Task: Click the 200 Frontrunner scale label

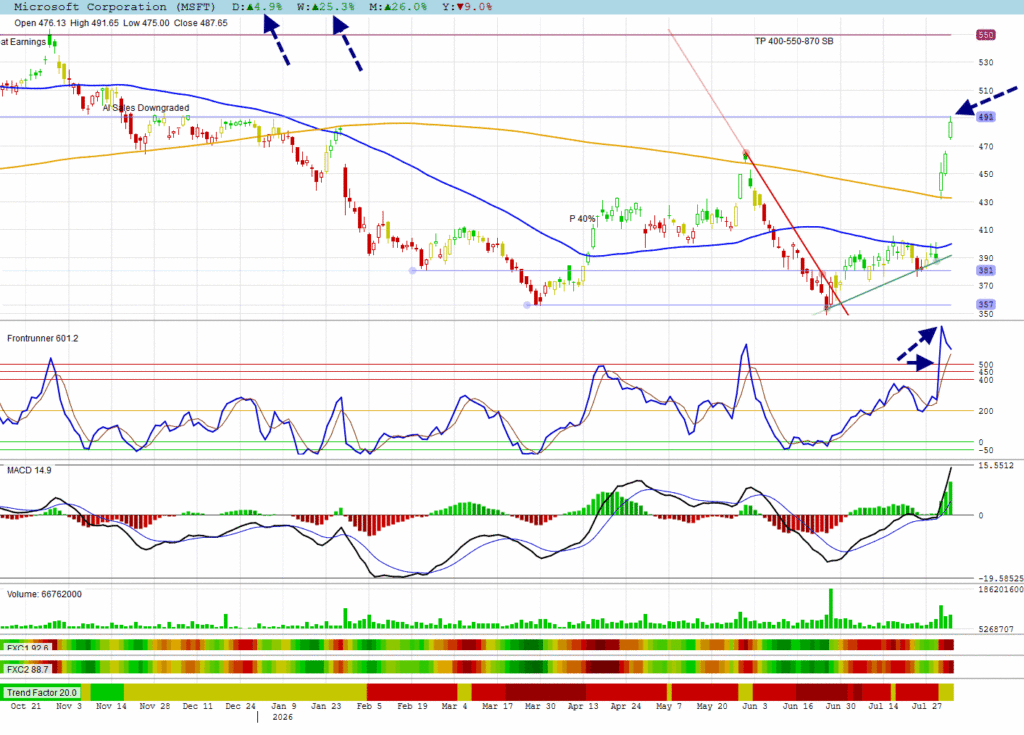Action: click(x=985, y=411)
